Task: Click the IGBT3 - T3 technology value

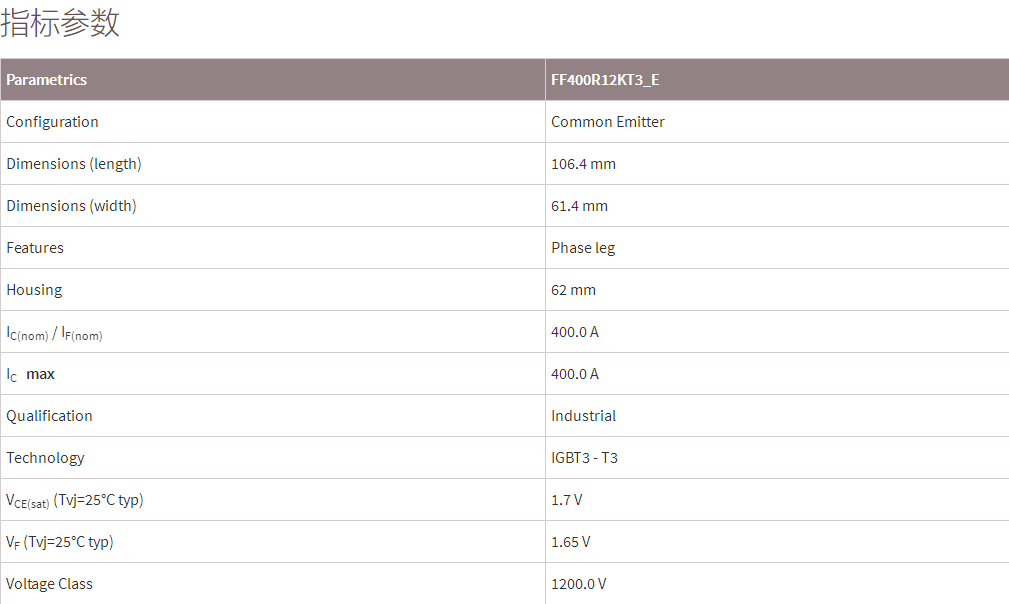Action: tap(584, 458)
